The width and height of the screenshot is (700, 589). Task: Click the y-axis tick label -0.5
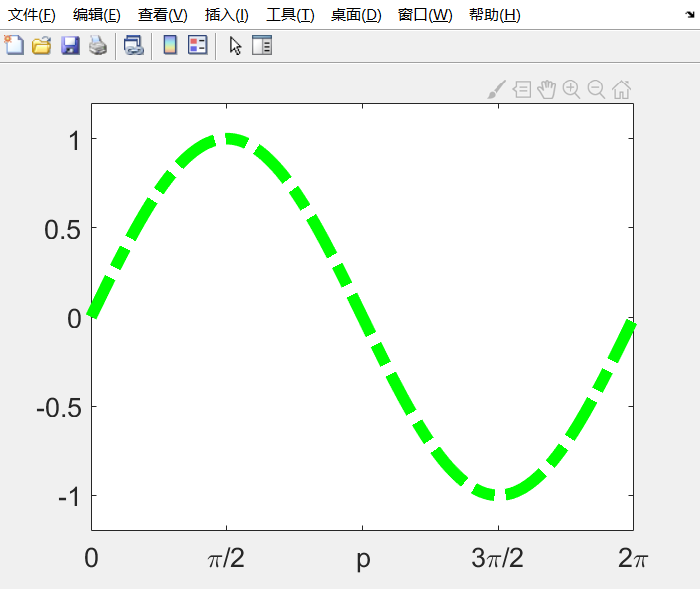(59, 408)
